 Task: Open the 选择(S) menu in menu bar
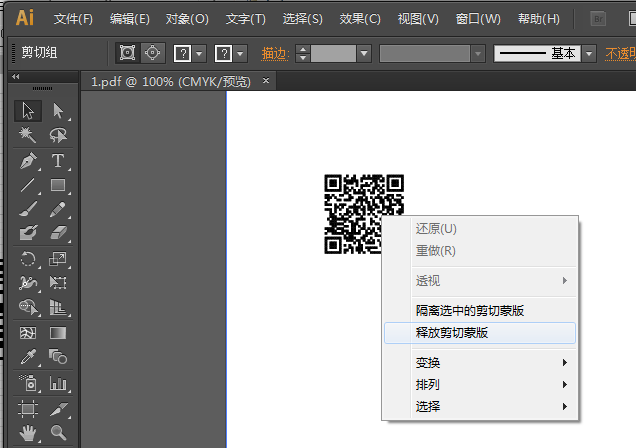pyautogui.click(x=303, y=19)
